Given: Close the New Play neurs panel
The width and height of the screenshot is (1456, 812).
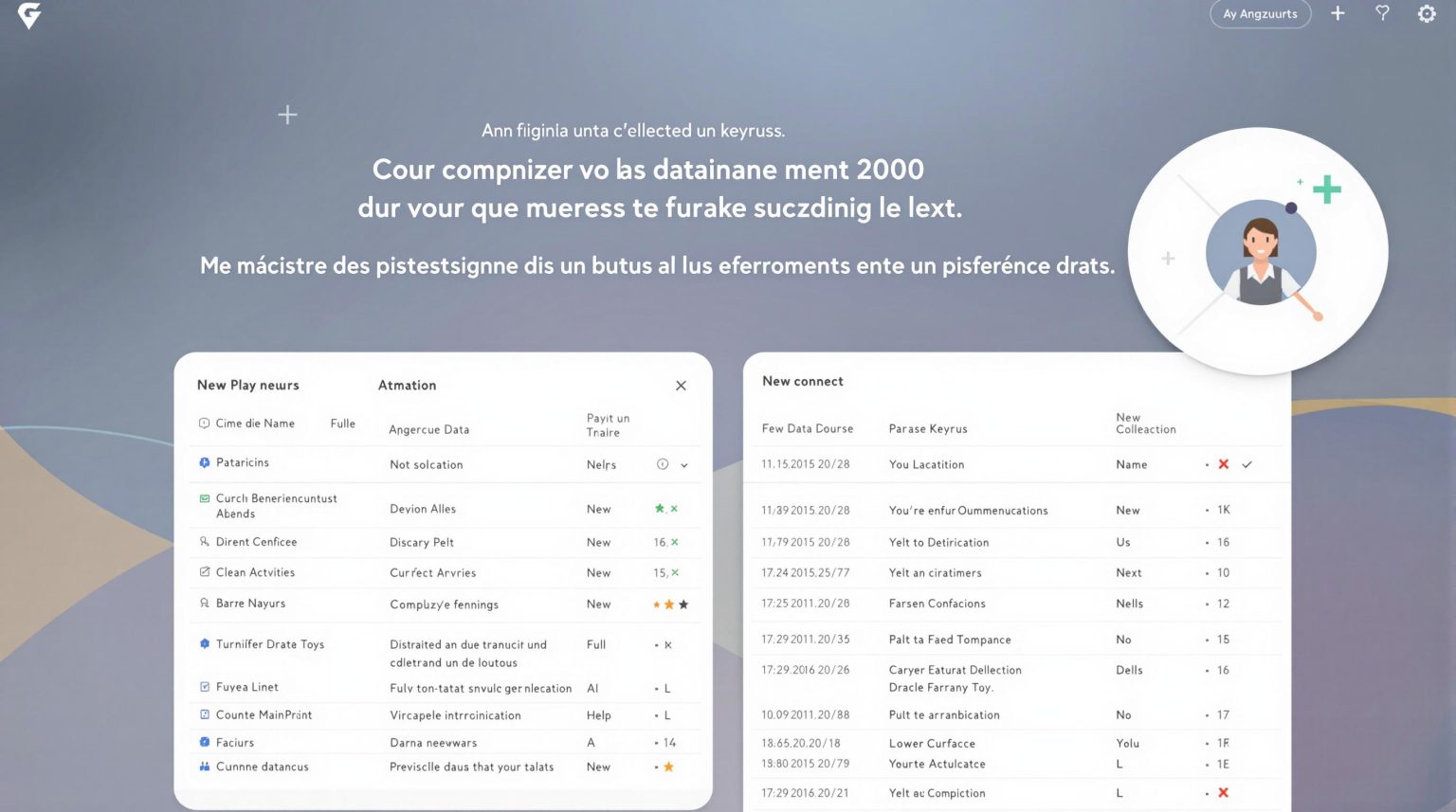Looking at the screenshot, I should pyautogui.click(x=681, y=386).
